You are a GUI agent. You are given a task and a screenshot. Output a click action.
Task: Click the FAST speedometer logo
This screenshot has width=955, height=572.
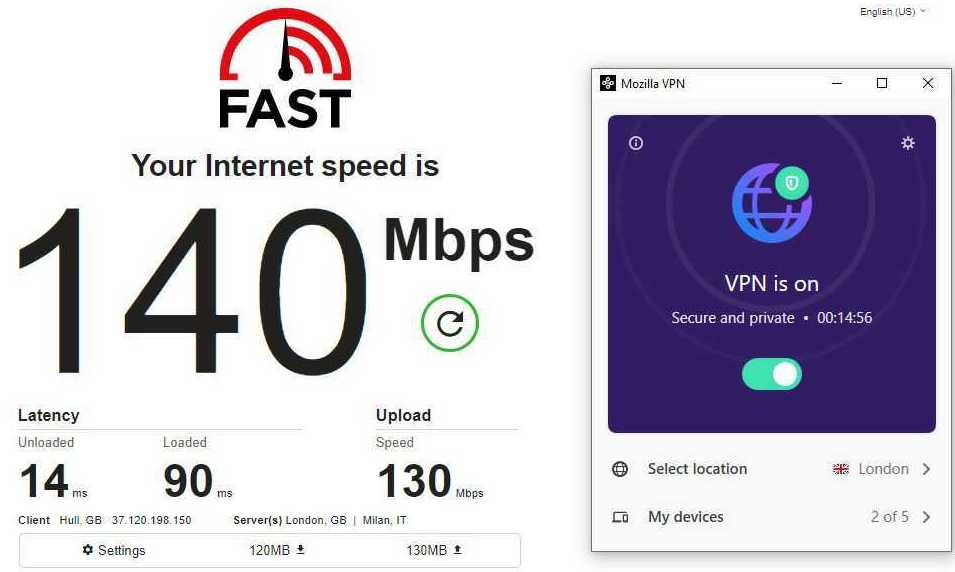285,68
